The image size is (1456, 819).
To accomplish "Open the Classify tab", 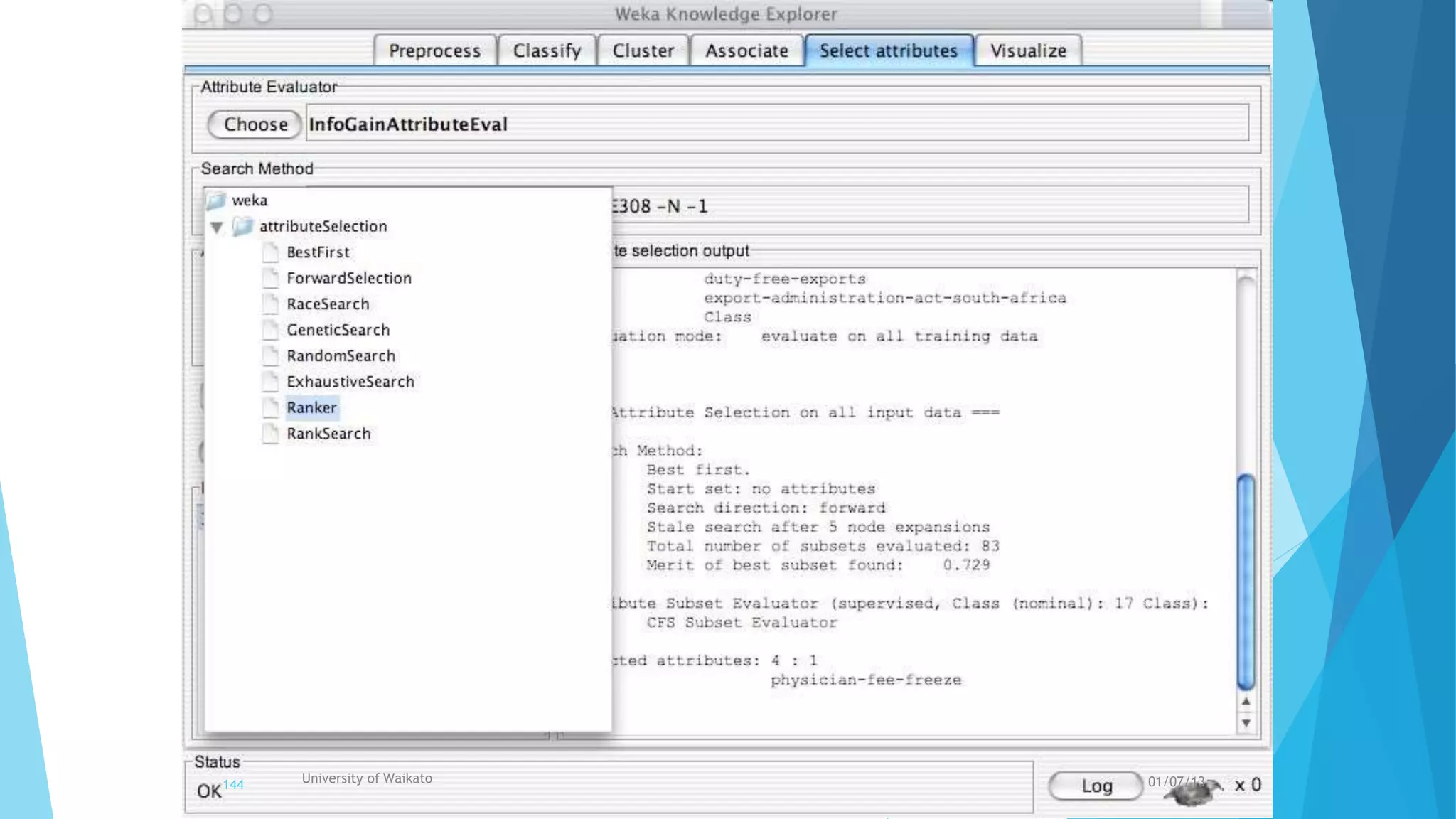I will pyautogui.click(x=547, y=51).
